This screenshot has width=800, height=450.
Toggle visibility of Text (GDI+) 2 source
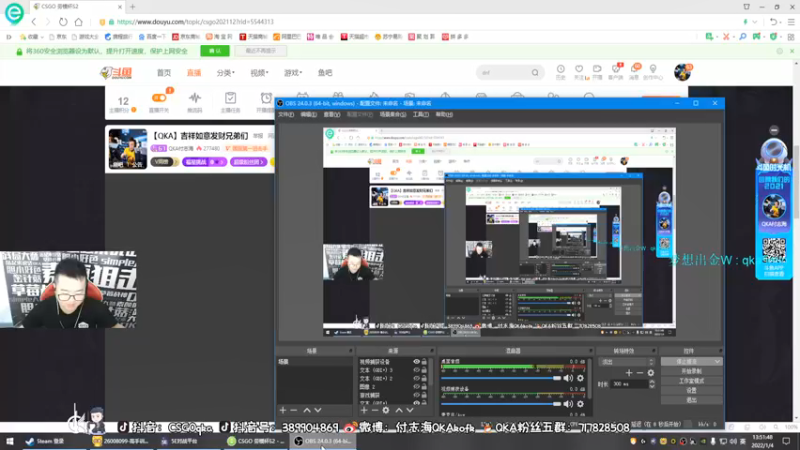(416, 379)
